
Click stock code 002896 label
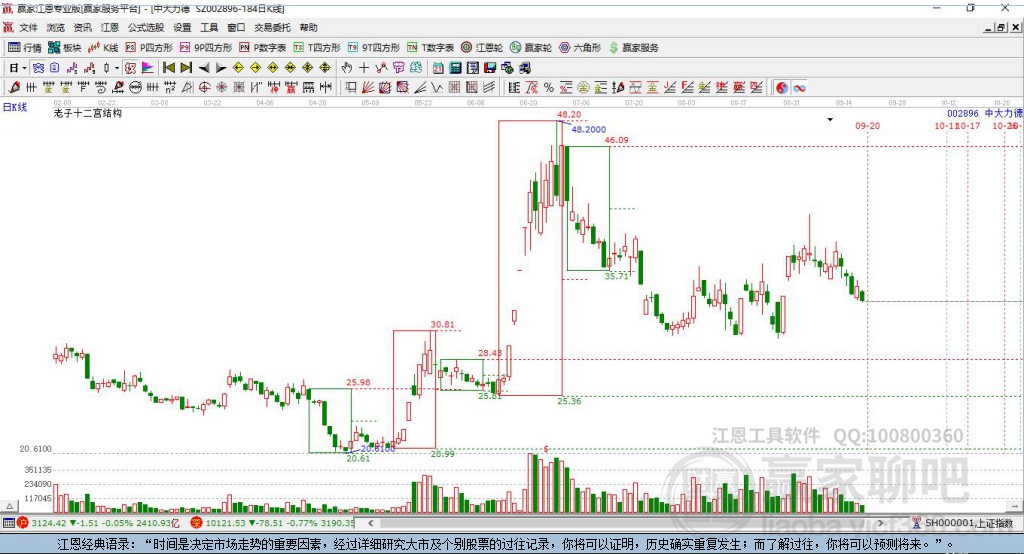click(x=963, y=113)
